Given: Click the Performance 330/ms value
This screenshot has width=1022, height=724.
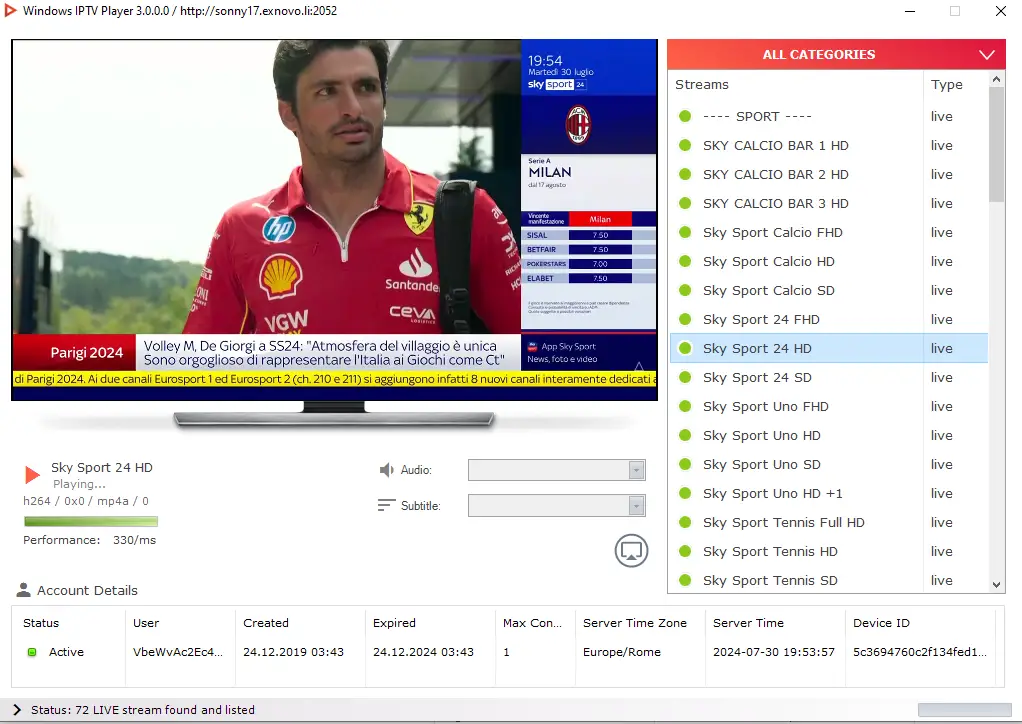Looking at the screenshot, I should [x=134, y=540].
